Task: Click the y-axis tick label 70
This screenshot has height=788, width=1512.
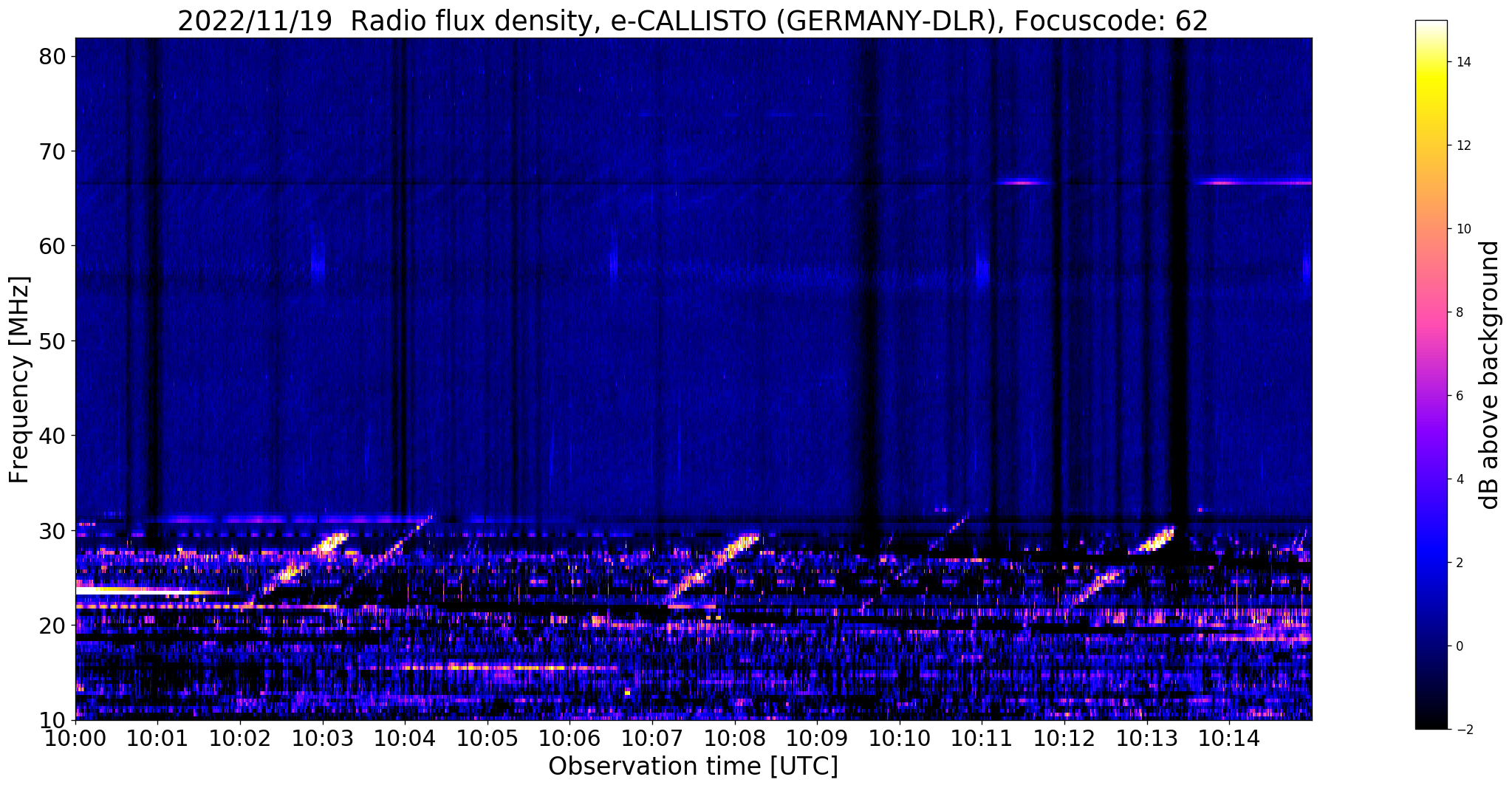Action: 54,151
